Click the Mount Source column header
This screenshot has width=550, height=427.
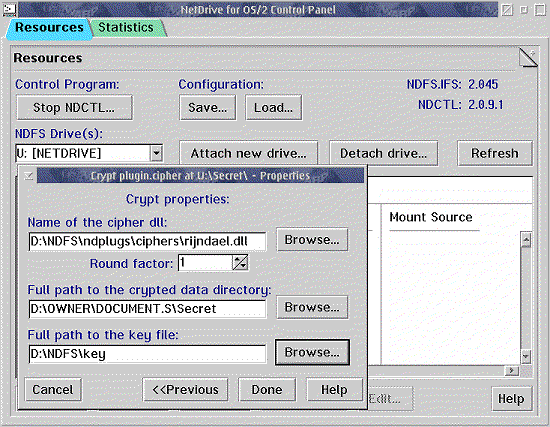431,217
